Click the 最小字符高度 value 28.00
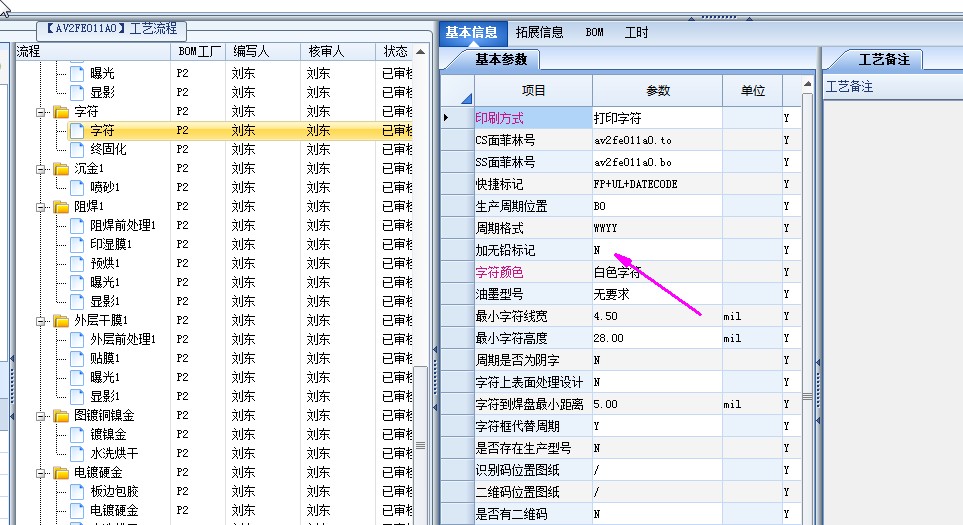The height and width of the screenshot is (525, 963). (x=657, y=338)
